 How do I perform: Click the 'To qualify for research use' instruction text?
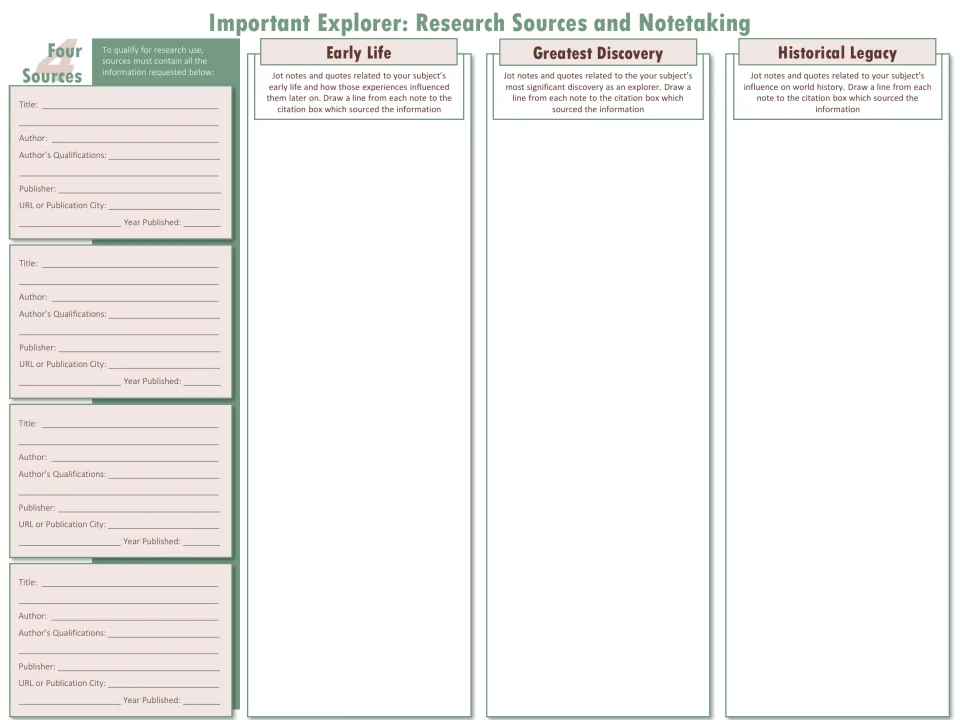[158, 61]
